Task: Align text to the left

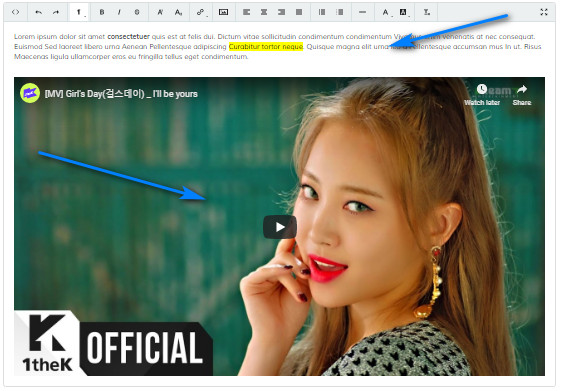Action: pos(247,12)
